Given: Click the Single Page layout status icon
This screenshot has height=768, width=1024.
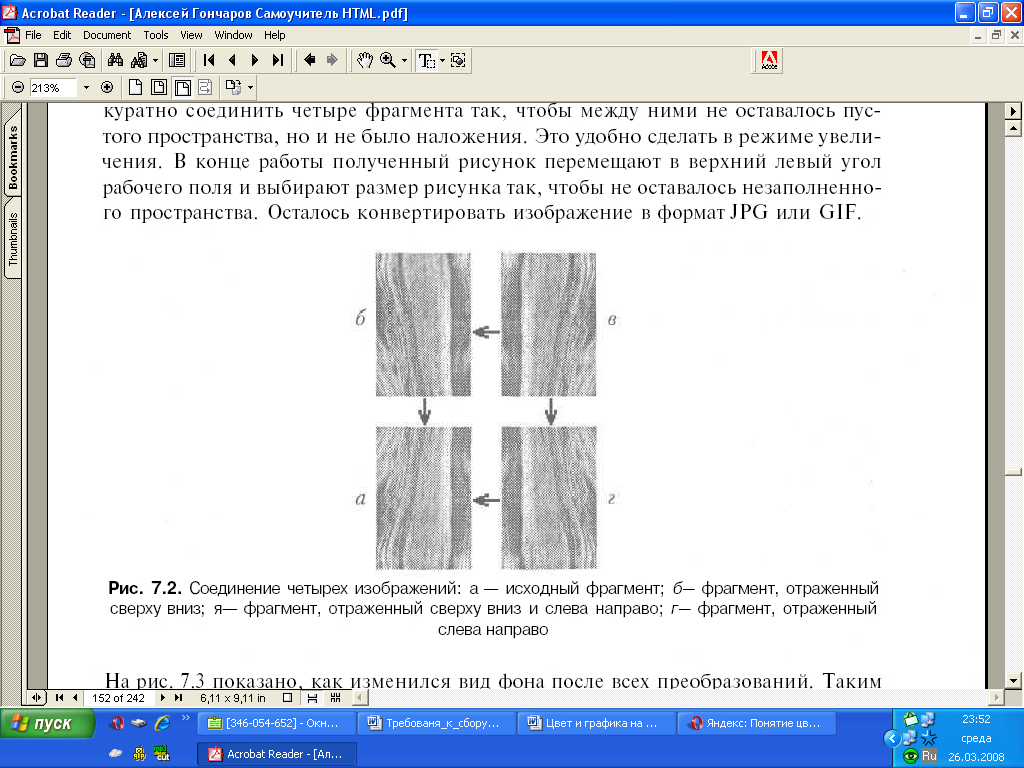Looking at the screenshot, I should point(287,698).
